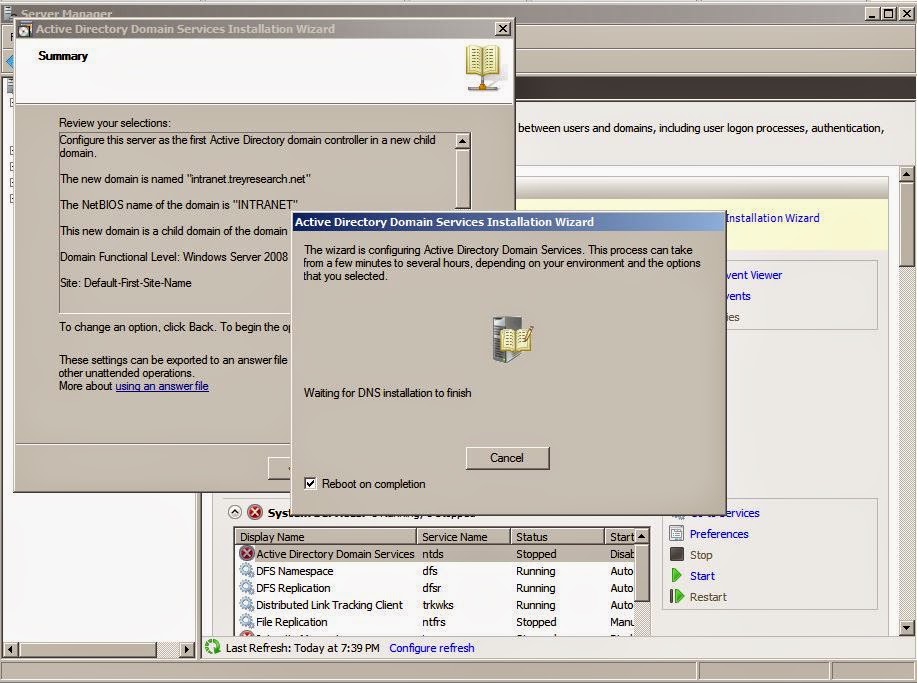Click the summary selections scrollbar thumb
The width and height of the screenshot is (917, 683).
pos(463,178)
